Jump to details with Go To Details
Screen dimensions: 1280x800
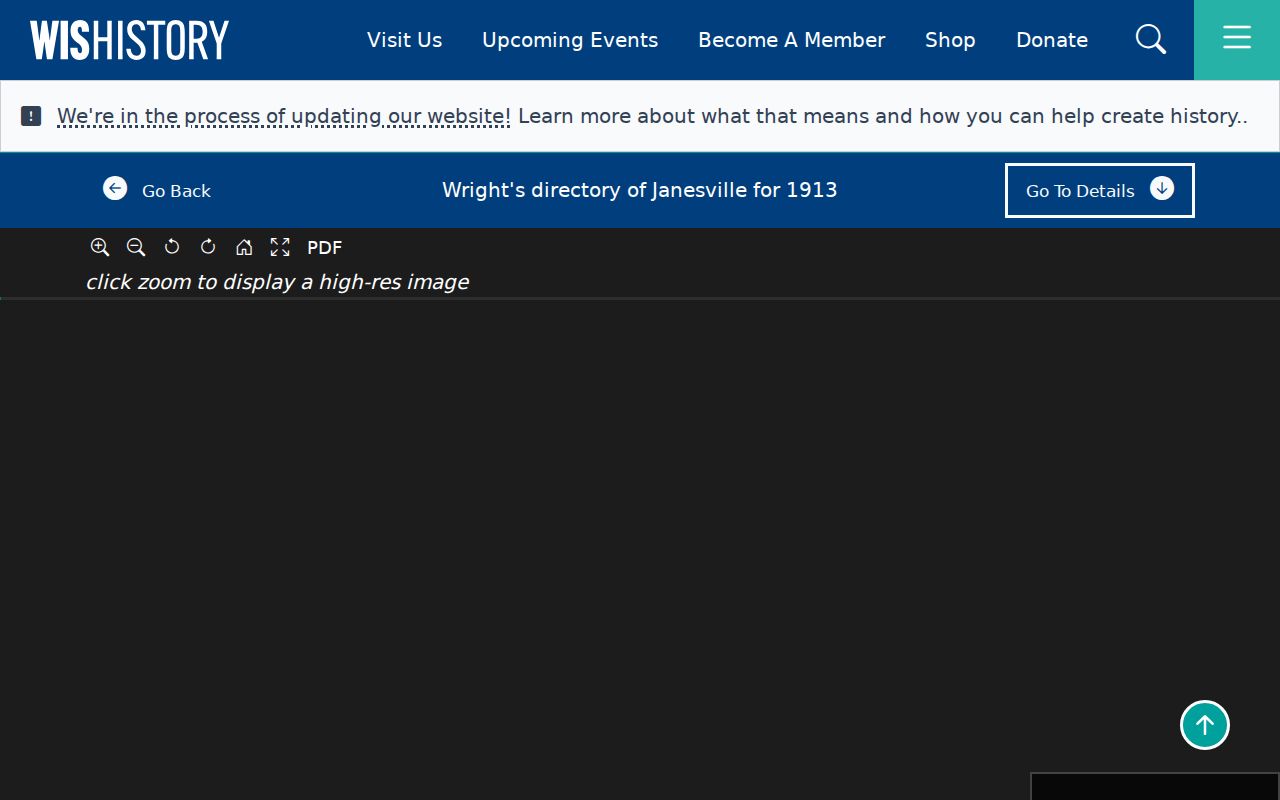pos(1099,190)
